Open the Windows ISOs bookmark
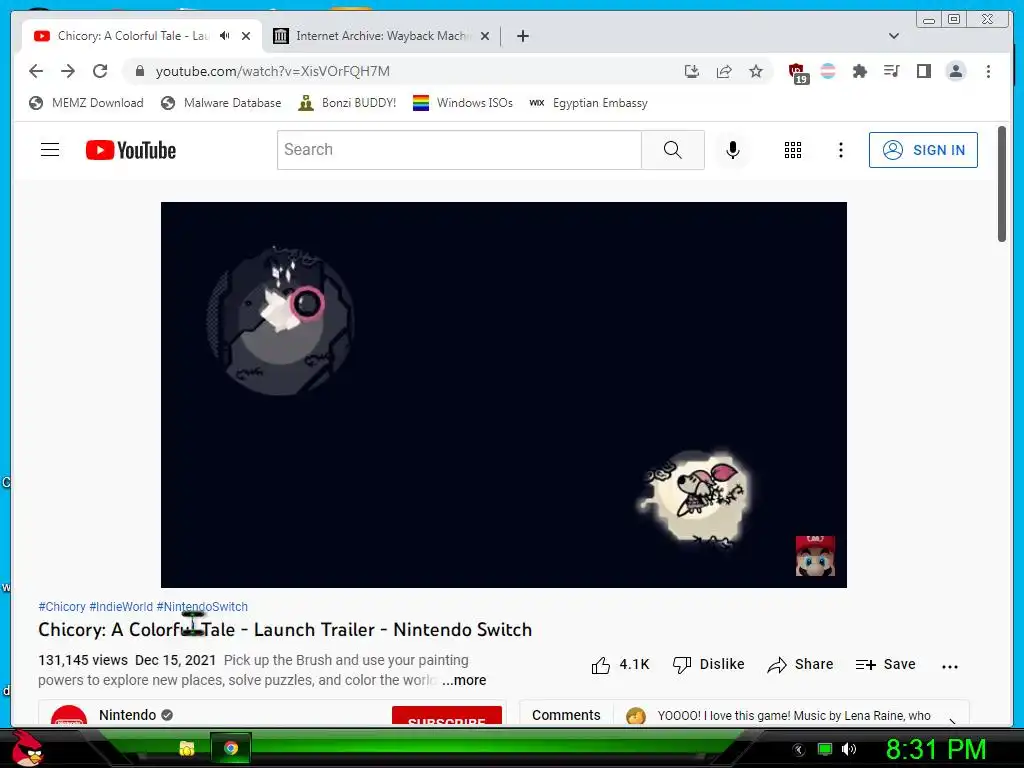Viewport: 1024px width, 768px height. (x=462, y=103)
